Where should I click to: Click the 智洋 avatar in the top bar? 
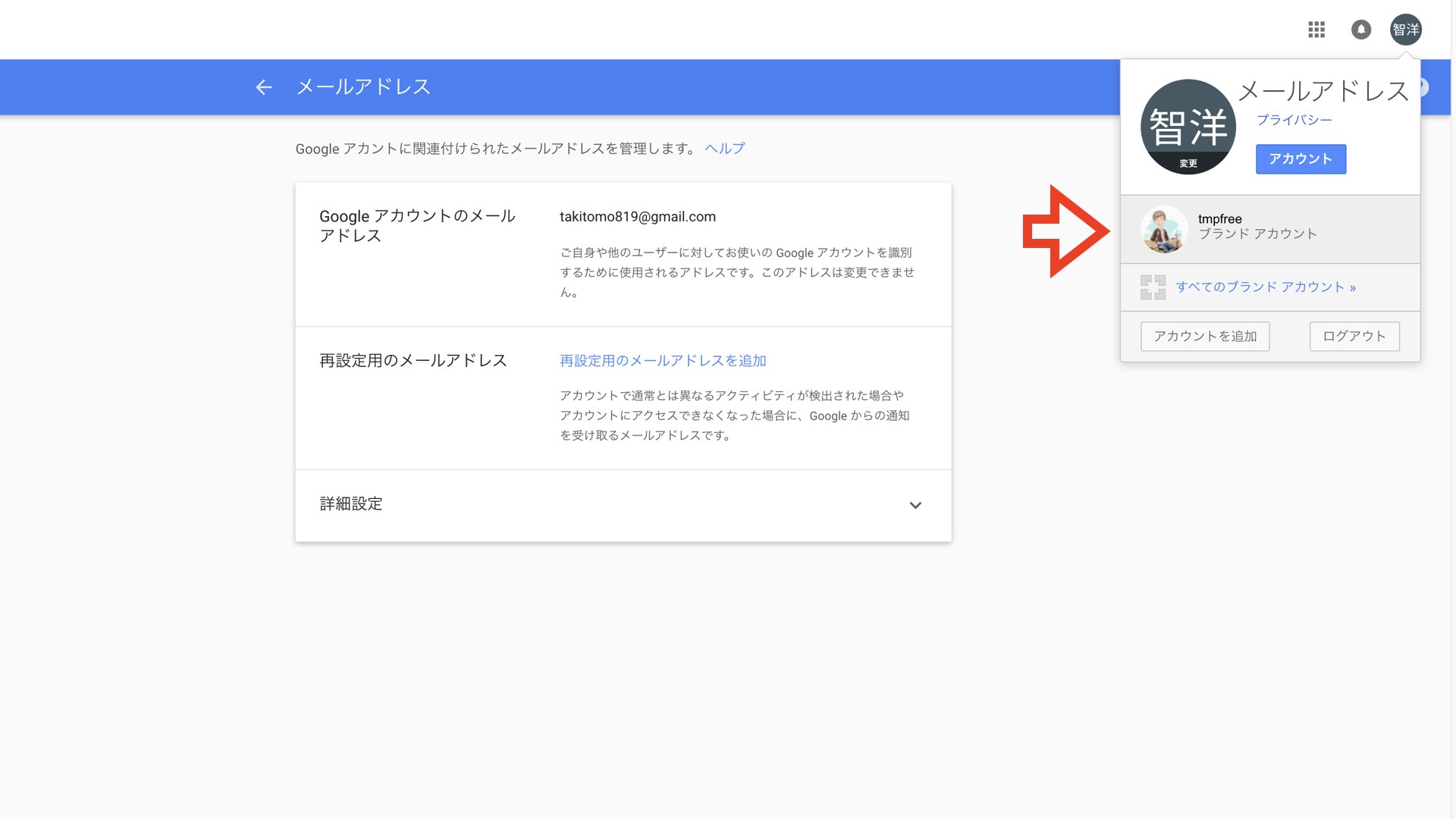pyautogui.click(x=1405, y=30)
